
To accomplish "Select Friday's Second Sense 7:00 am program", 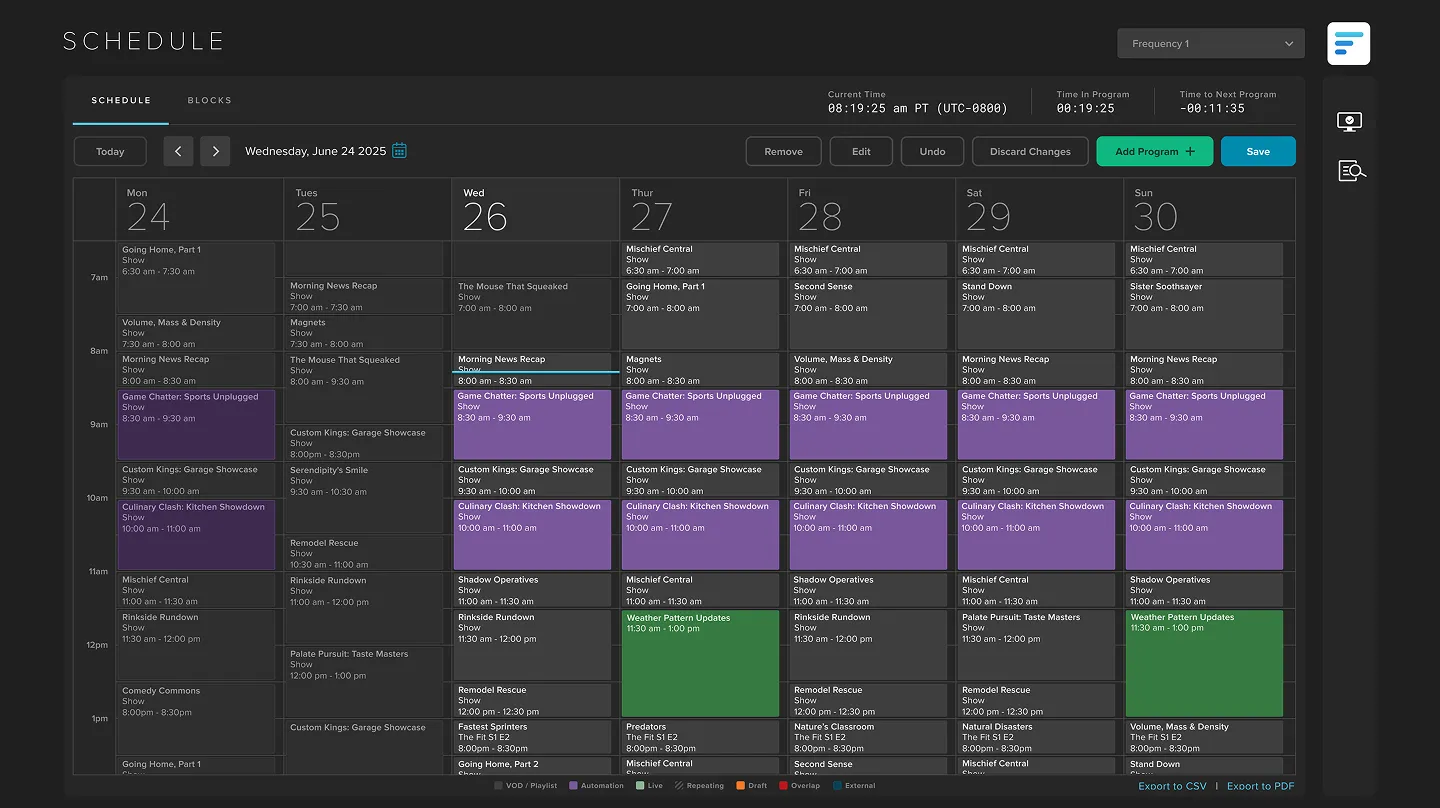I will point(868,314).
